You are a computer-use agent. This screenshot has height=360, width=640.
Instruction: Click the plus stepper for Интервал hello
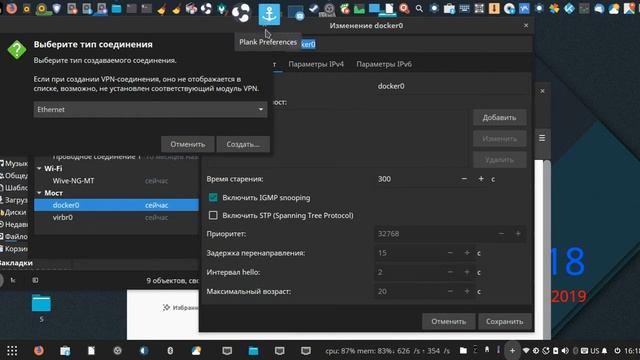467,272
